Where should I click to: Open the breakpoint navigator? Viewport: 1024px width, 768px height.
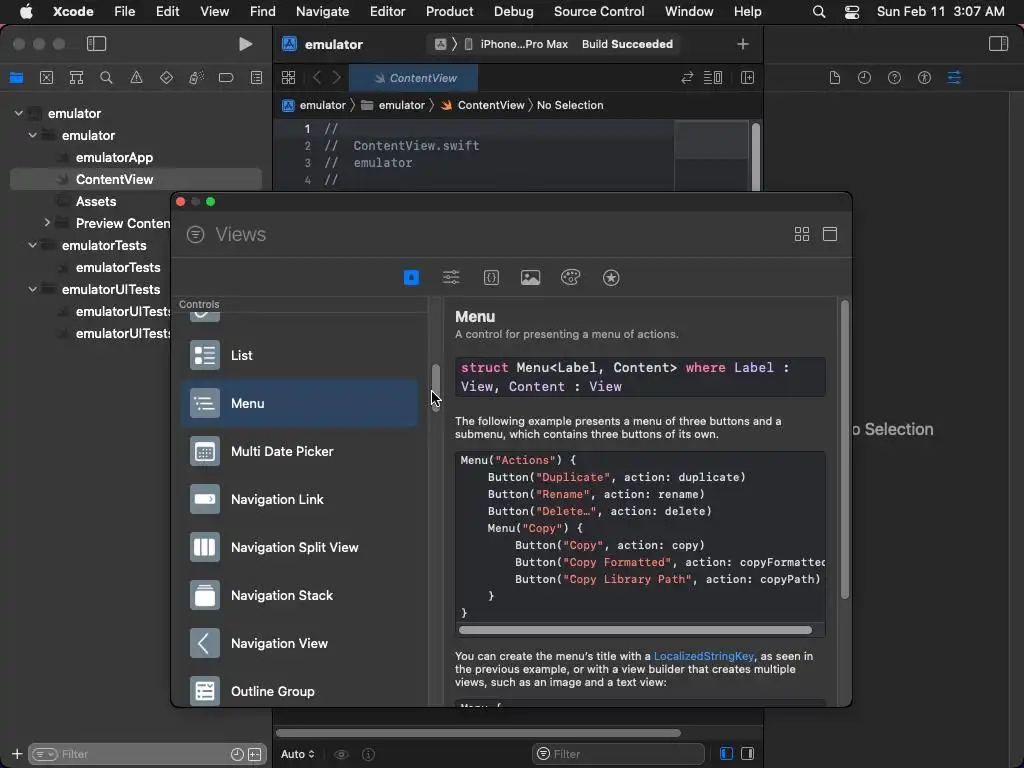tap(226, 78)
